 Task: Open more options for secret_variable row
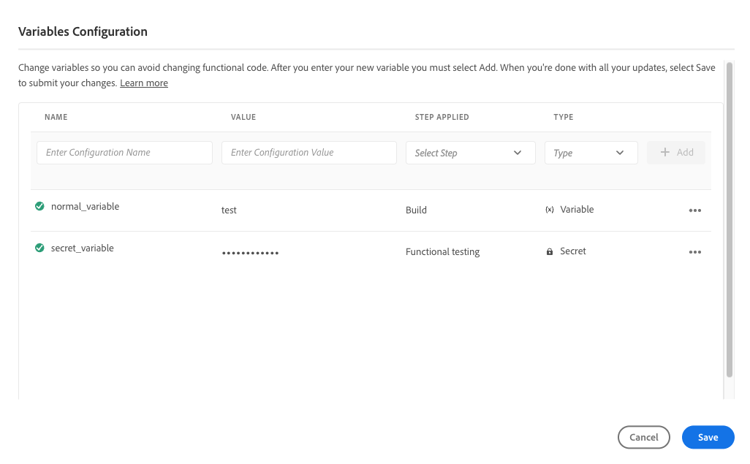pyautogui.click(x=695, y=252)
